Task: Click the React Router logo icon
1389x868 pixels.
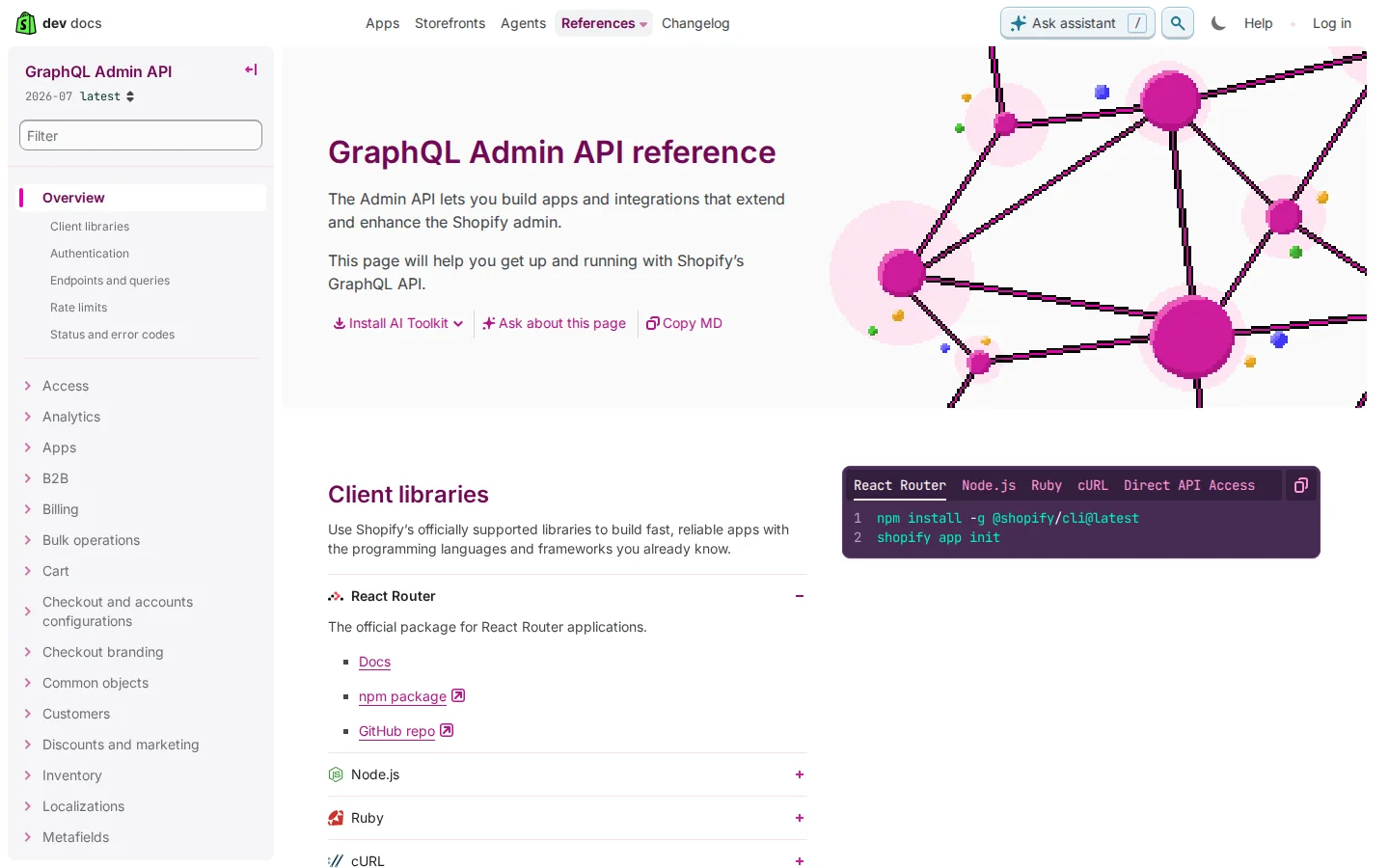Action: click(x=336, y=596)
